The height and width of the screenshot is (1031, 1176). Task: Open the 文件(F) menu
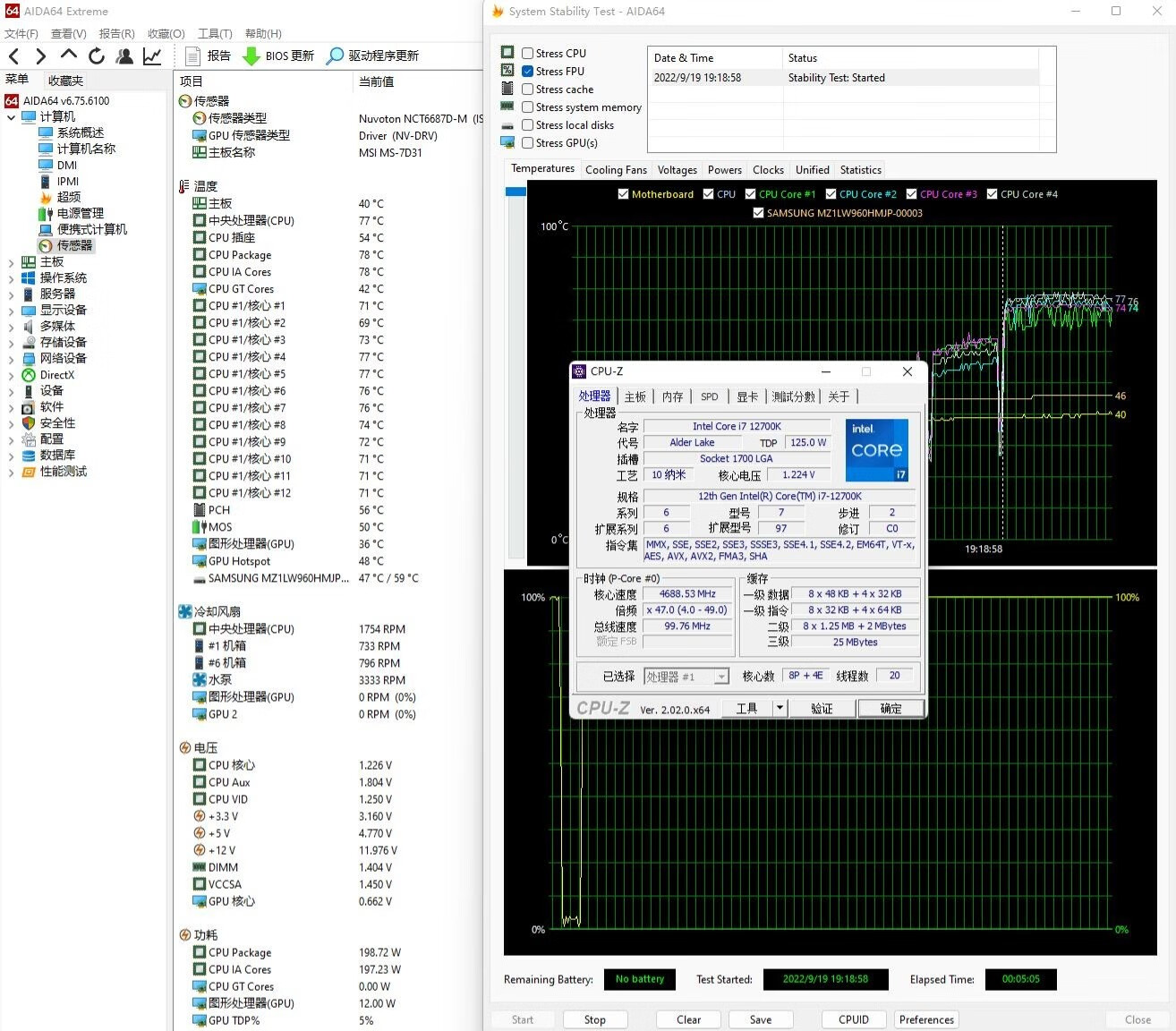[21, 33]
